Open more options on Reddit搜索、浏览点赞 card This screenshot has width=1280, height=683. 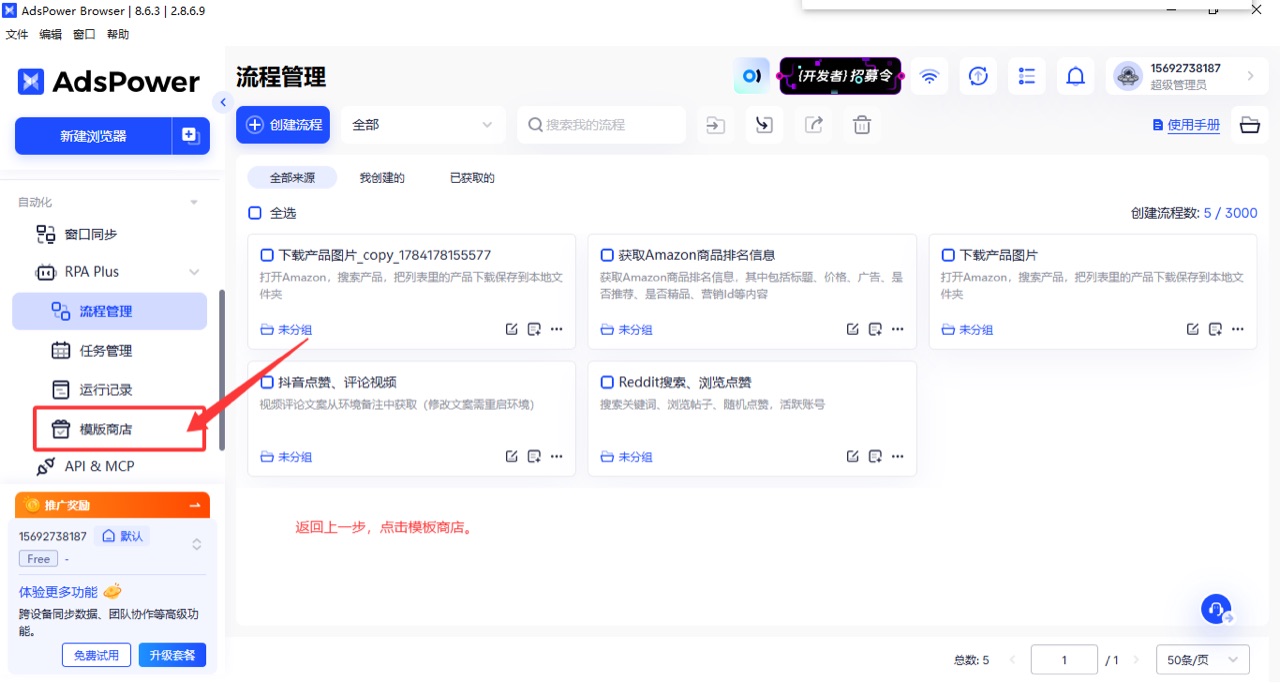[898, 456]
